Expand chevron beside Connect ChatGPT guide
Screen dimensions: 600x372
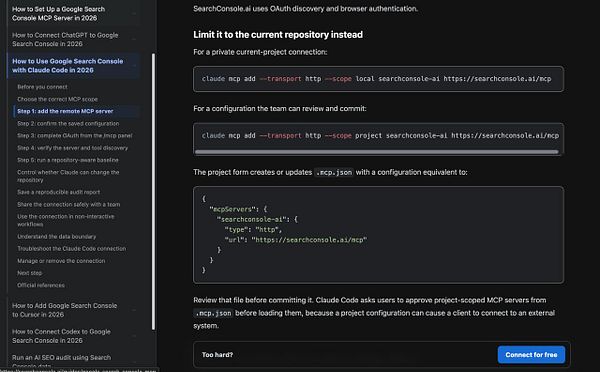click(134, 39)
